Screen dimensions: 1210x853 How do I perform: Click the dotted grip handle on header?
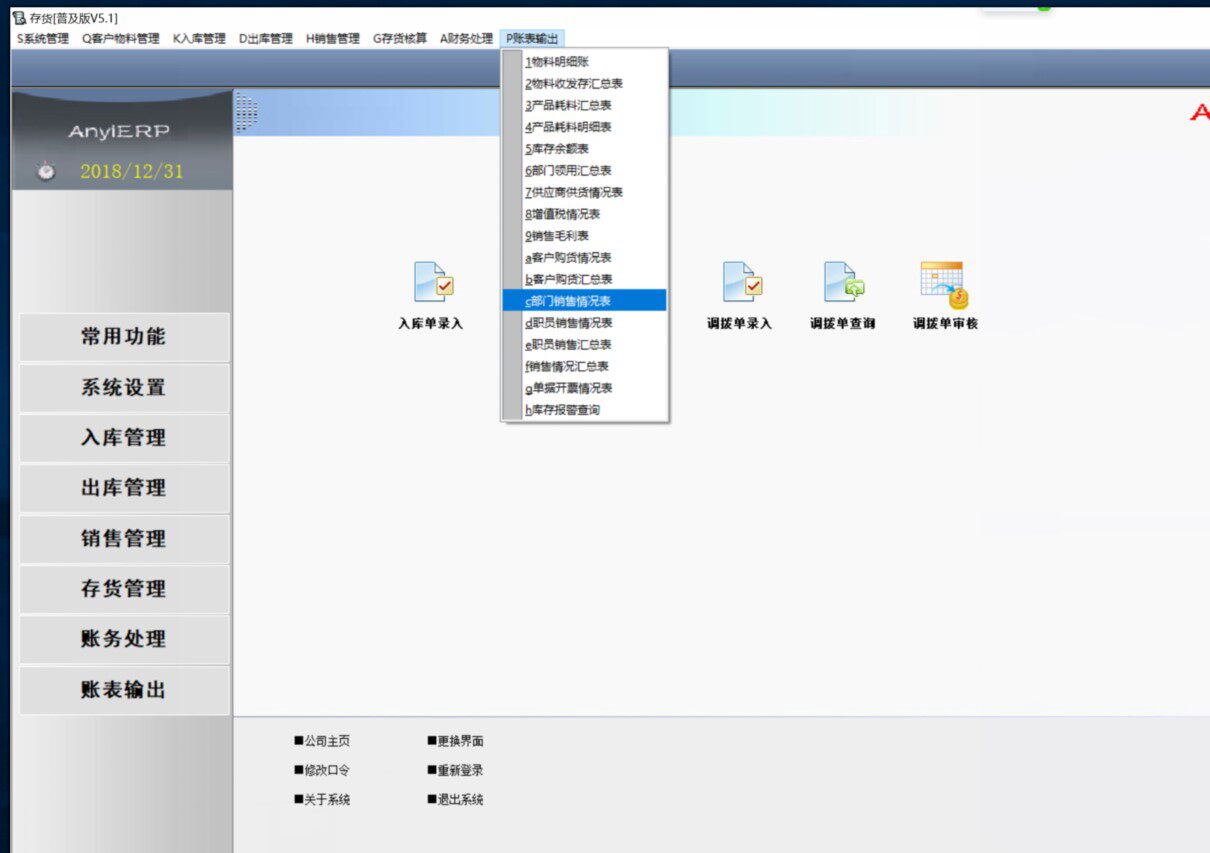pos(246,112)
